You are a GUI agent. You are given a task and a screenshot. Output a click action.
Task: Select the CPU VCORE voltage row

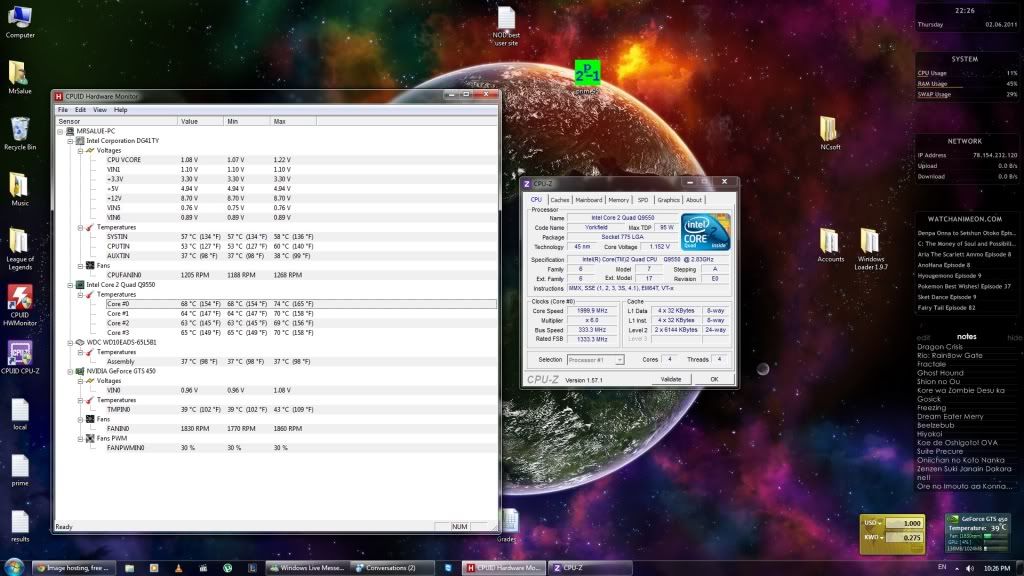[x=300, y=159]
